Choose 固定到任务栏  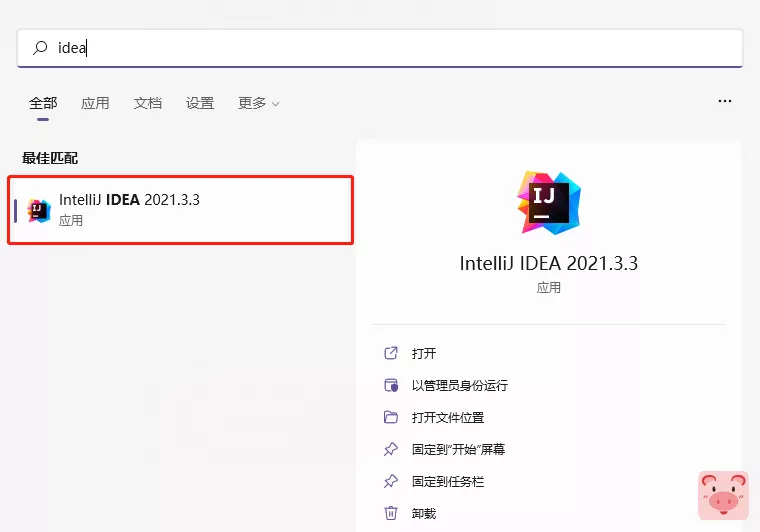(x=448, y=481)
